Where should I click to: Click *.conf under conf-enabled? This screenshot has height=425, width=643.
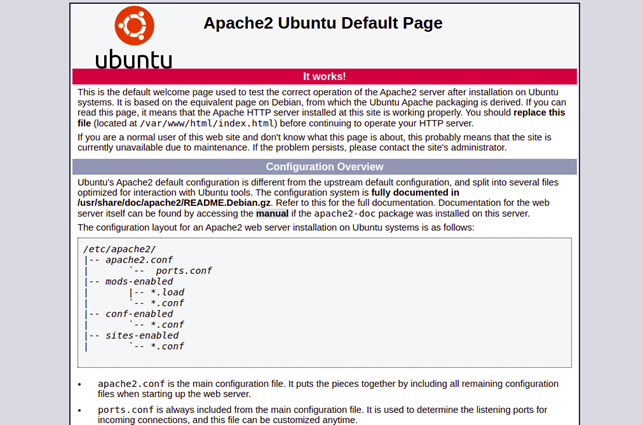[x=167, y=324]
